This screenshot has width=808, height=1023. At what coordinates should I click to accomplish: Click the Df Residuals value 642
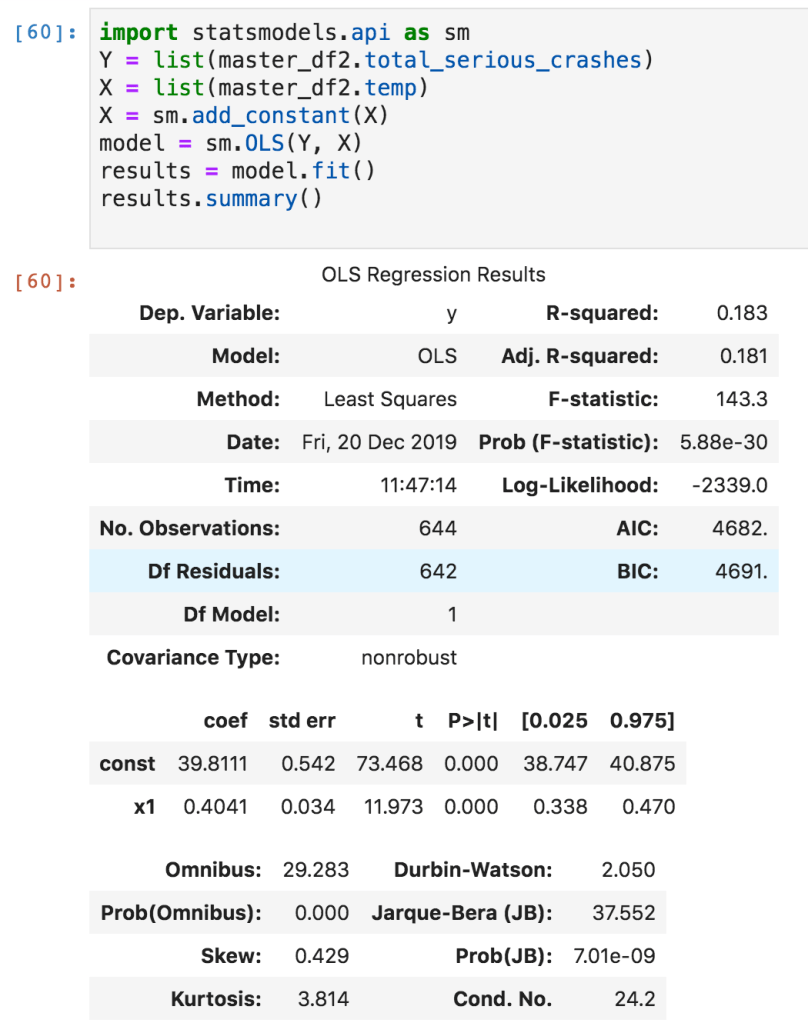(x=438, y=572)
